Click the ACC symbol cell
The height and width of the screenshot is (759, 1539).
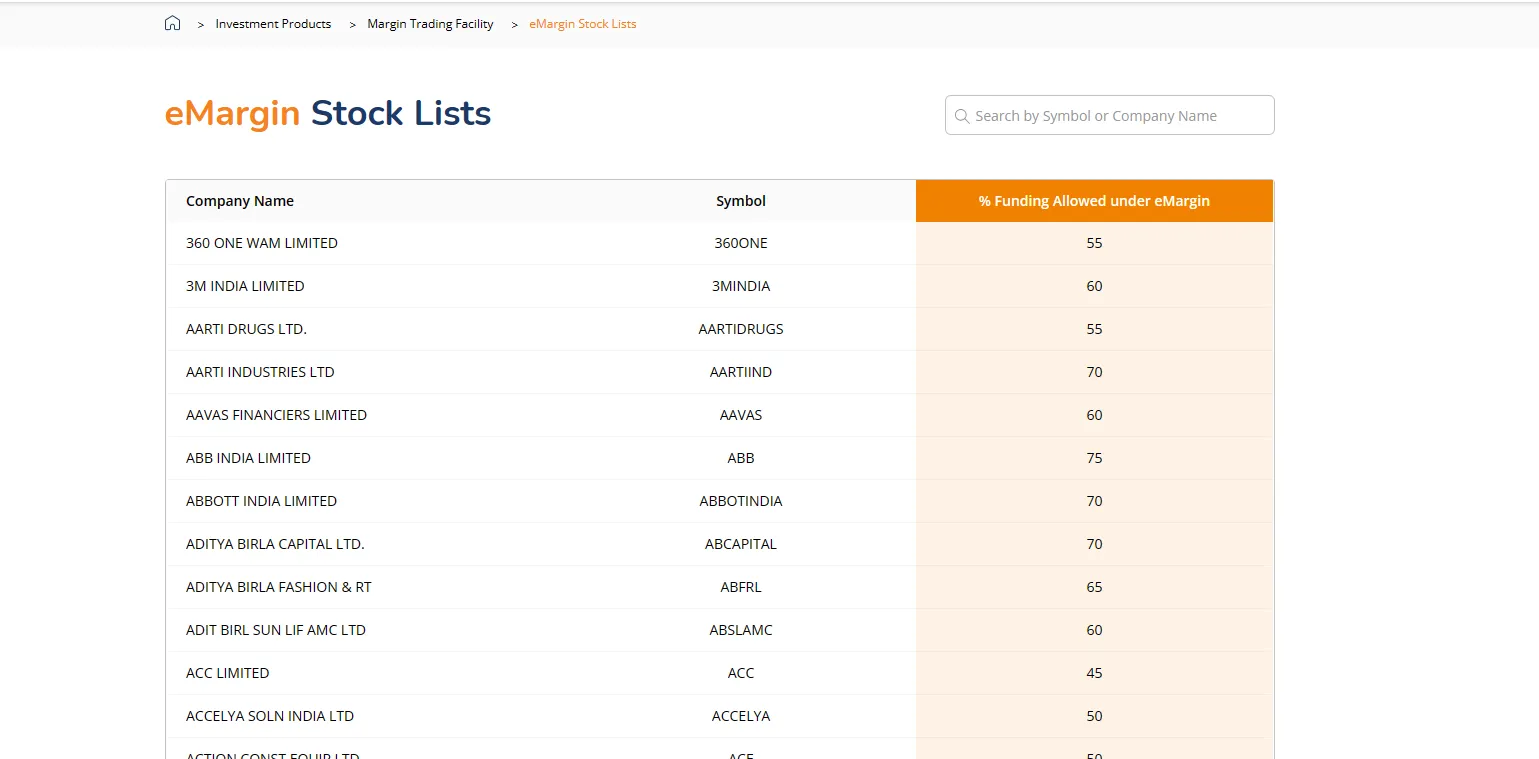(x=741, y=673)
